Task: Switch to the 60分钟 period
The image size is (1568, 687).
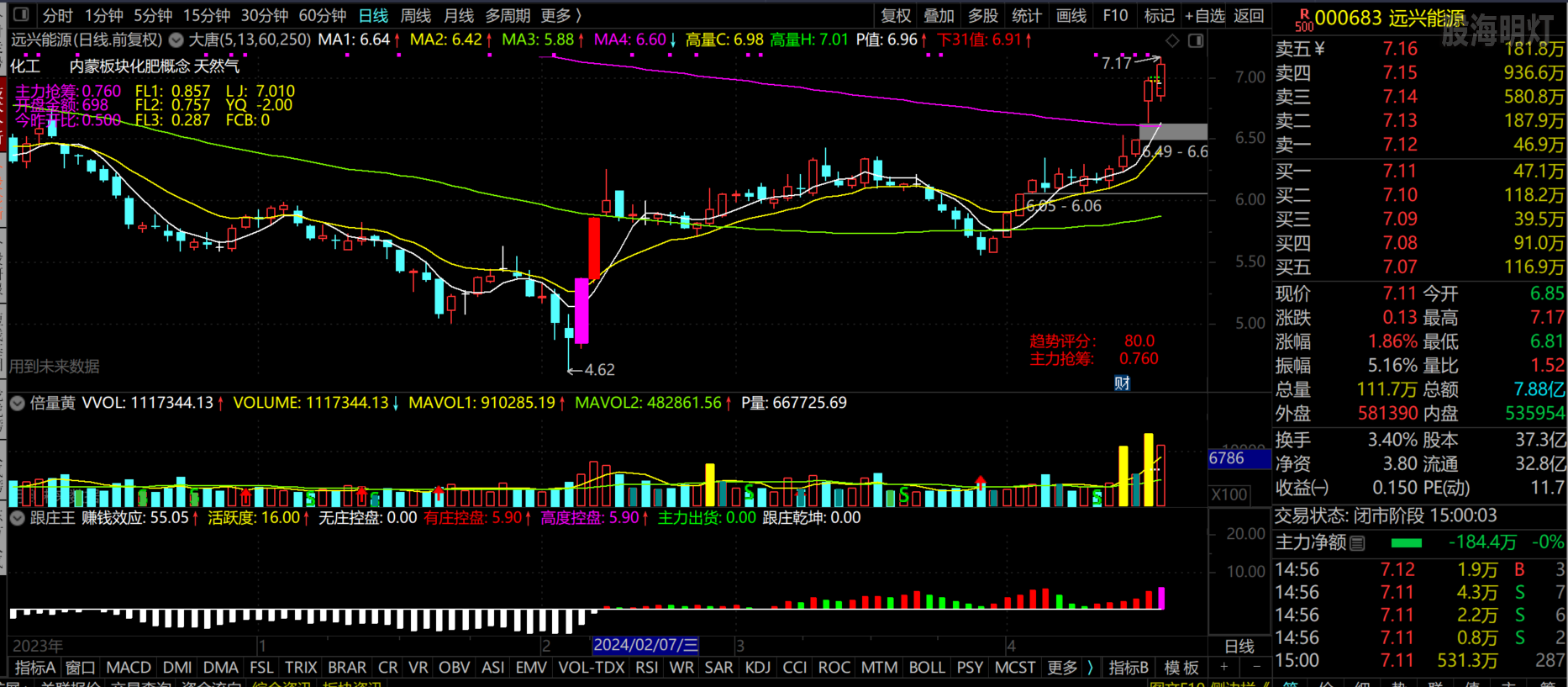Action: [323, 15]
